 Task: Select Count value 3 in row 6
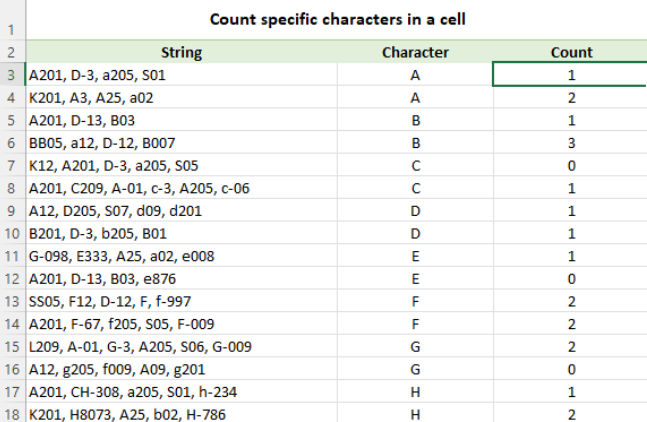click(570, 143)
